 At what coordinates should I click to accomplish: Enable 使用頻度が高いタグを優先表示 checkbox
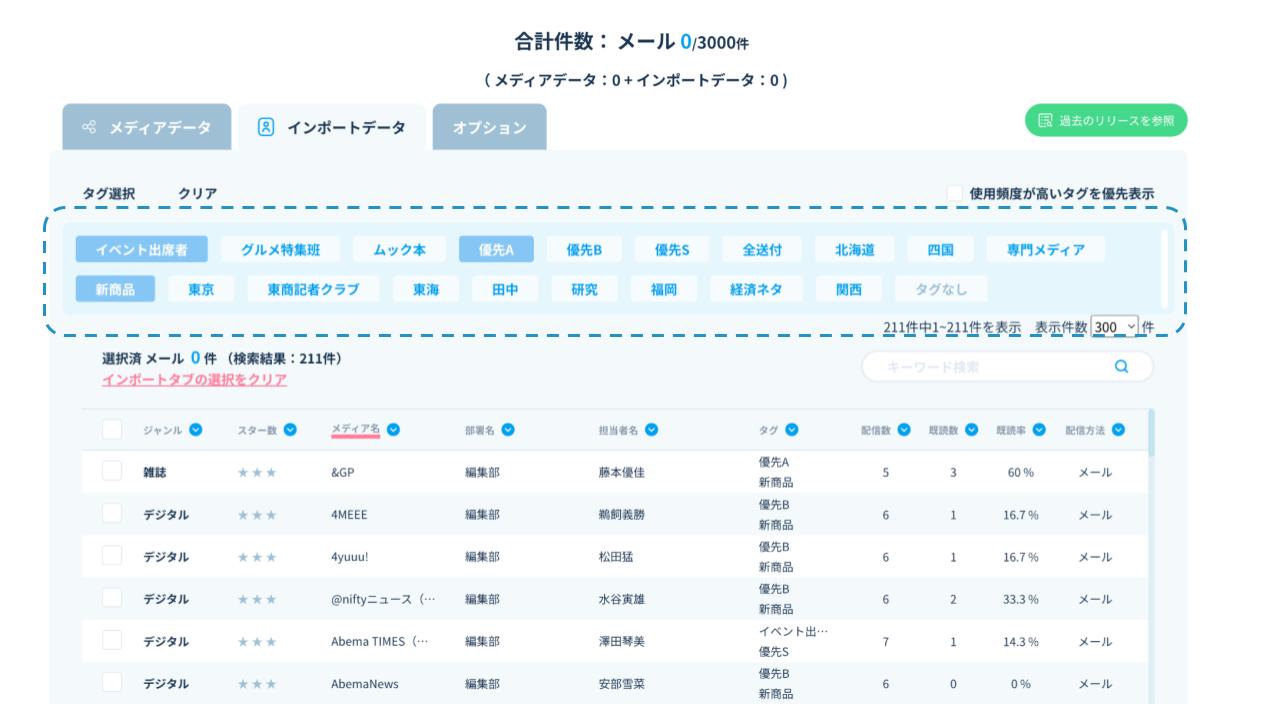pos(955,193)
